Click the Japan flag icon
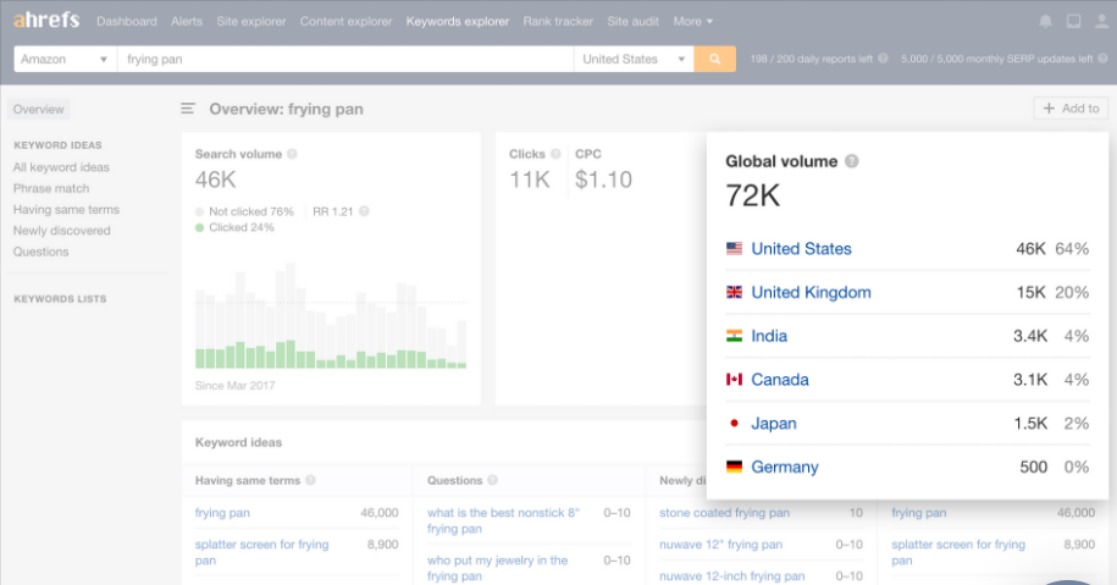 click(x=734, y=423)
